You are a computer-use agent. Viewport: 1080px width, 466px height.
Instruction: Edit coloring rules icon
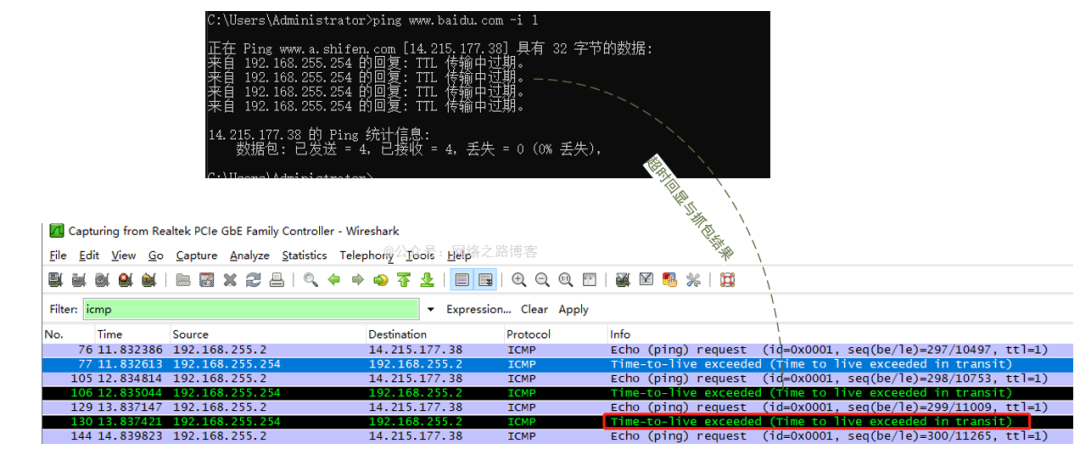click(669, 279)
